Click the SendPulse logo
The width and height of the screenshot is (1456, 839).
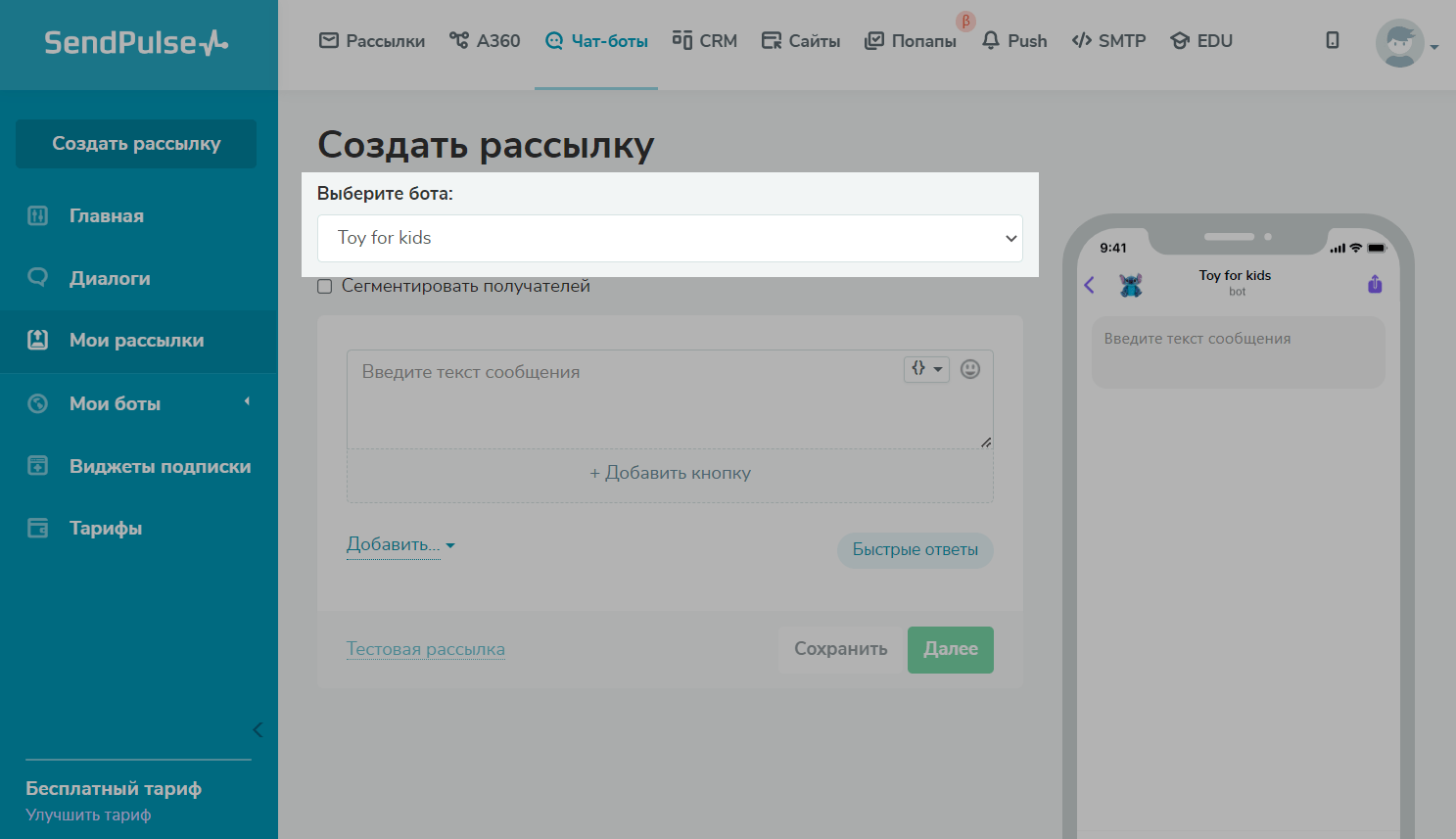click(x=136, y=43)
